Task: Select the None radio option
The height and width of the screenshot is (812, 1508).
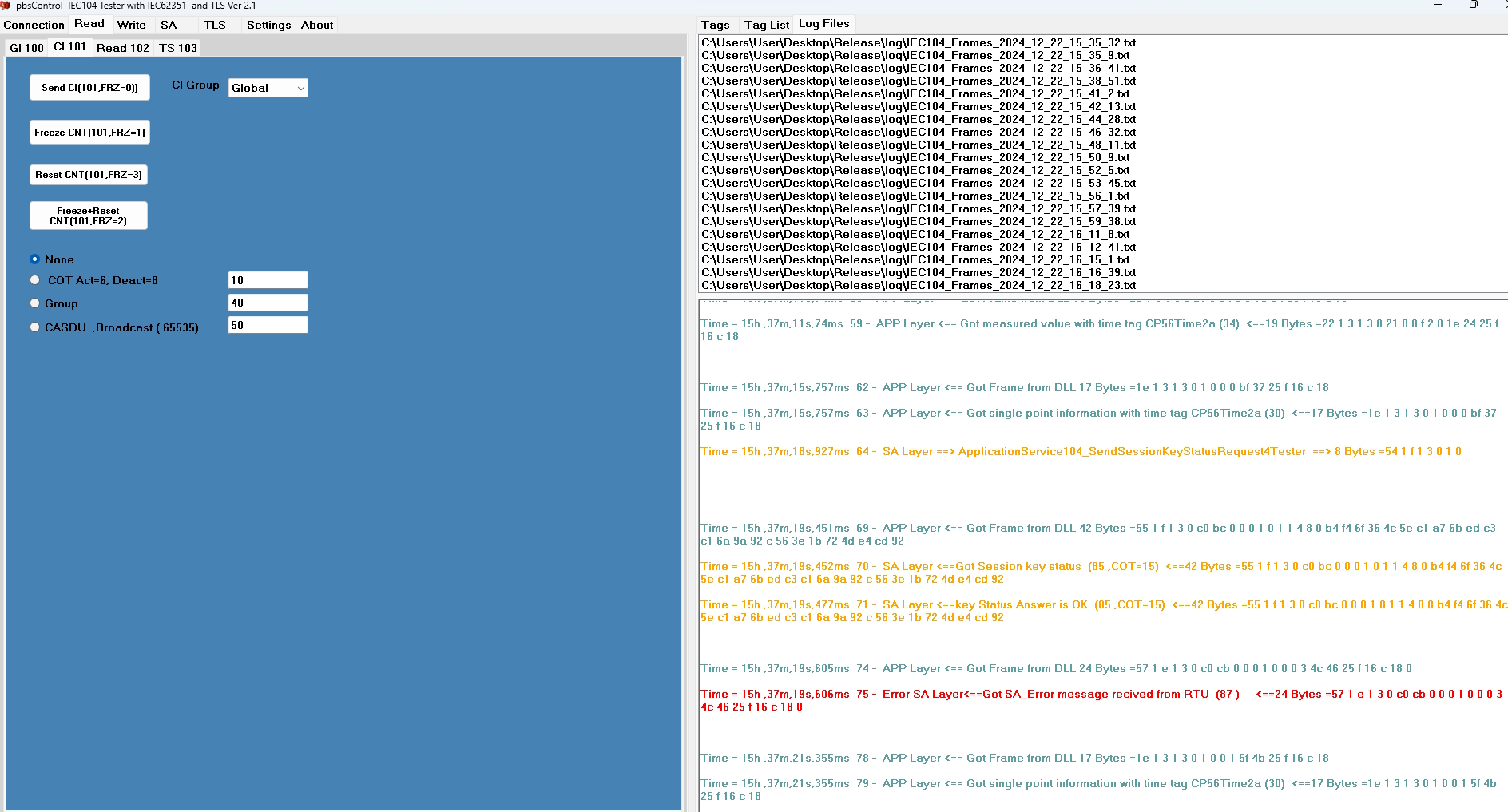Action: click(35, 259)
